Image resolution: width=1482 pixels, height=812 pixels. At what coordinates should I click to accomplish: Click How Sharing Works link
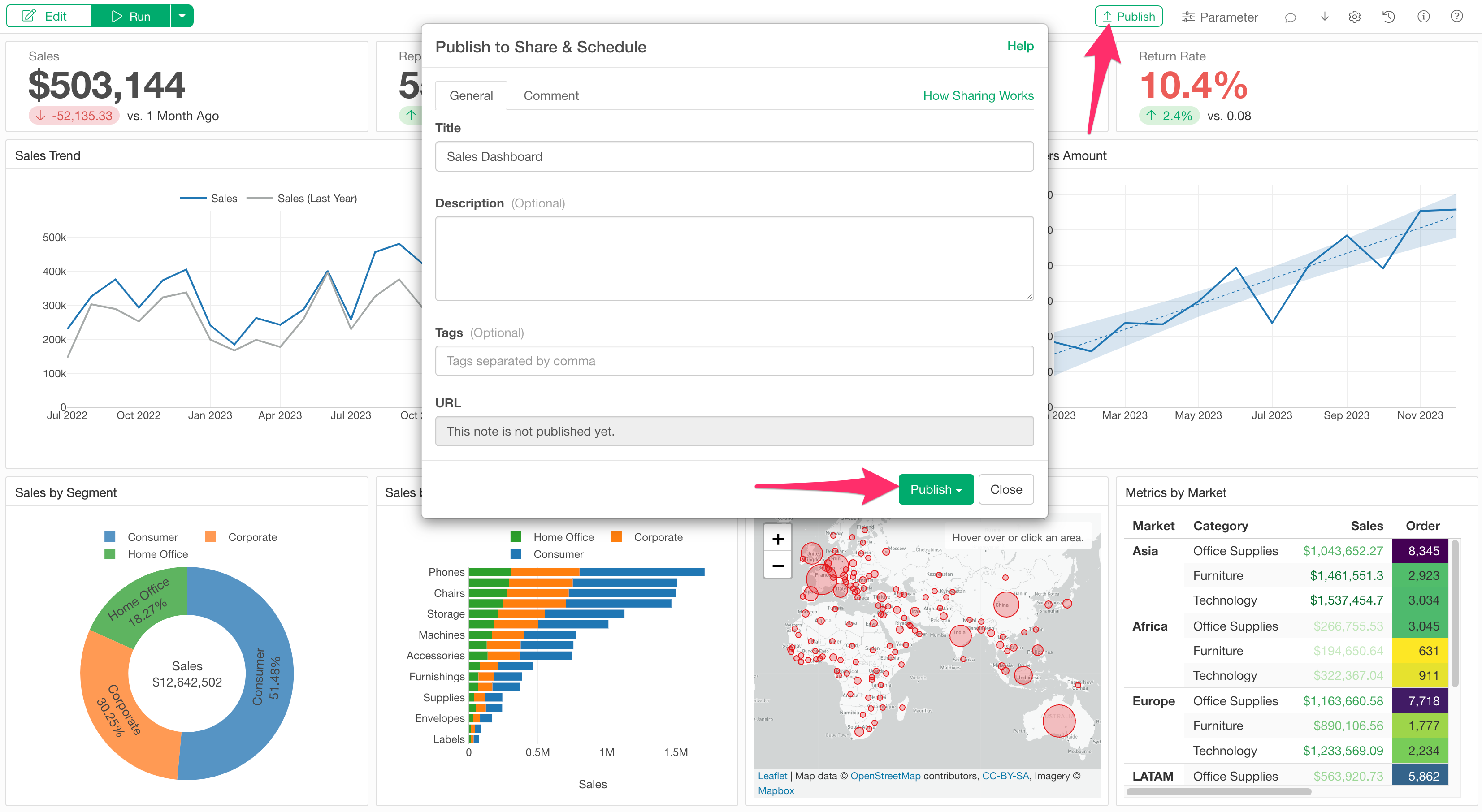pyautogui.click(x=978, y=95)
